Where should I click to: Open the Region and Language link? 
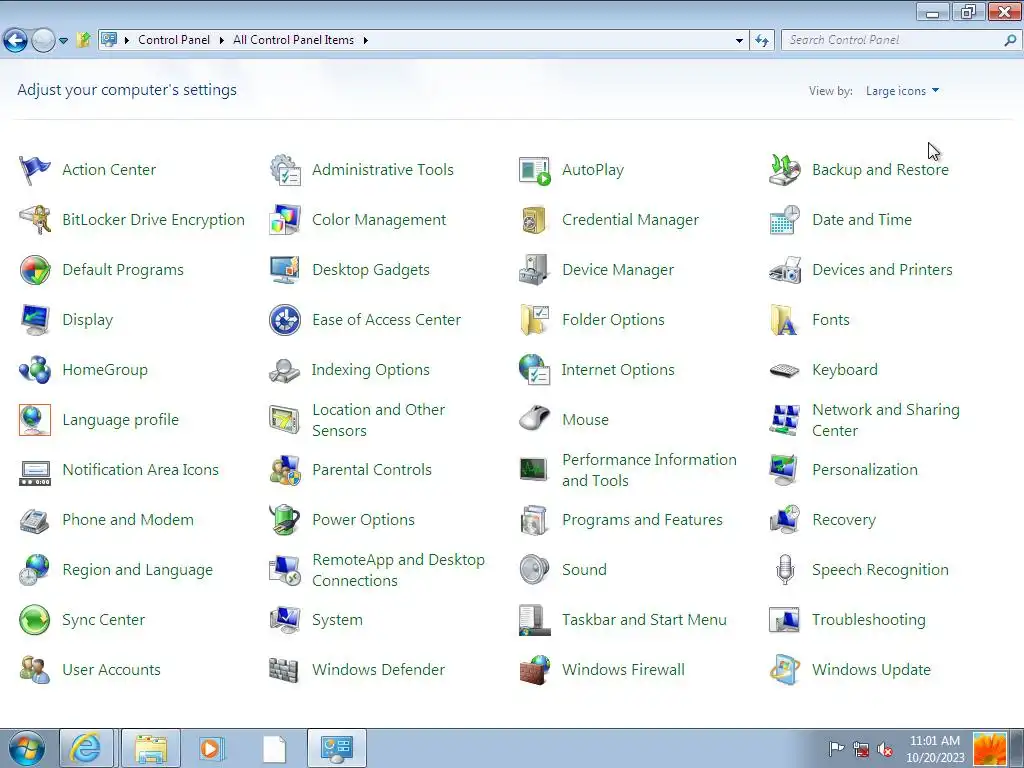tap(137, 570)
